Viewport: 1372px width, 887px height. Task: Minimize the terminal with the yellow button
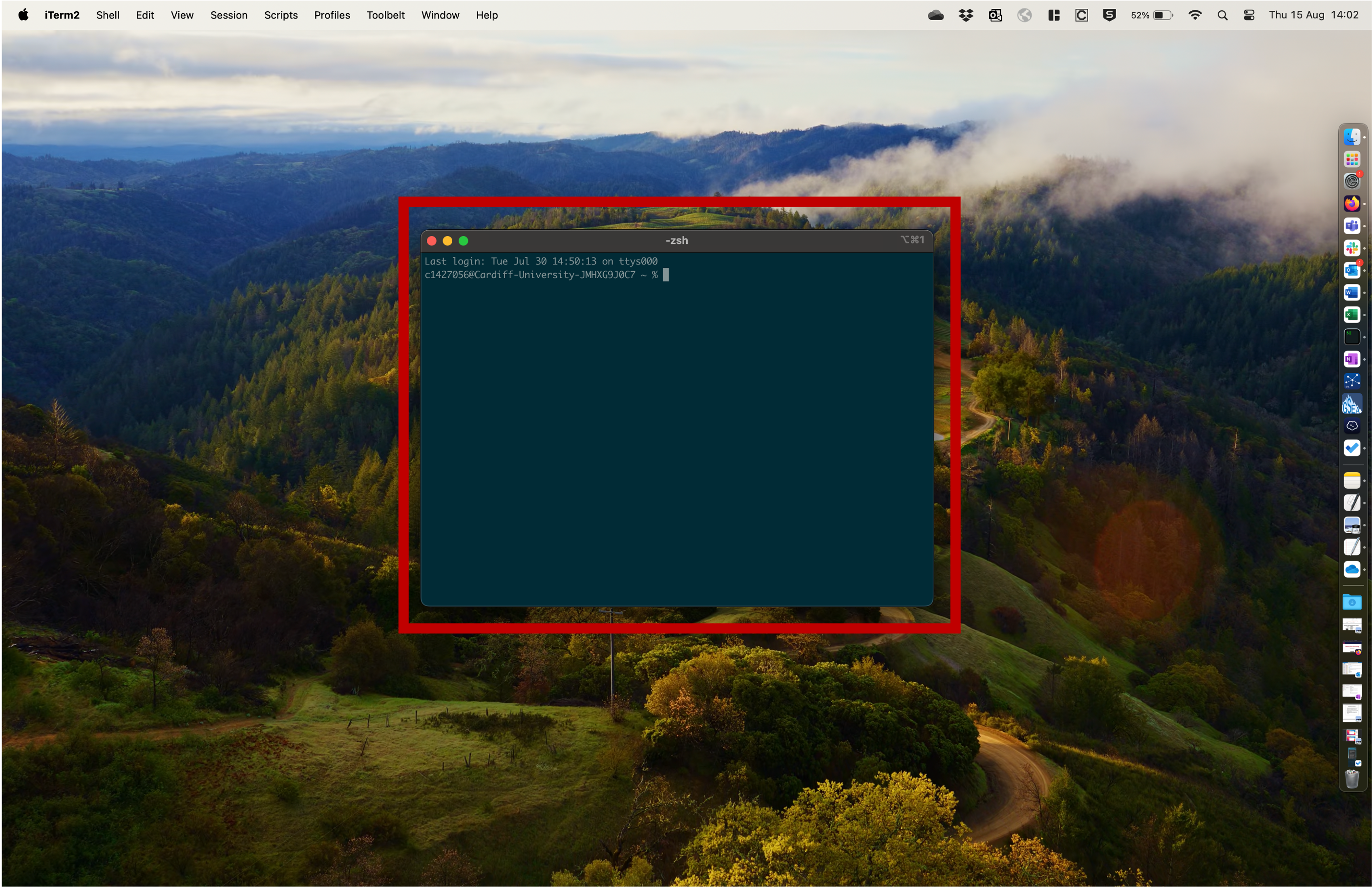pos(447,241)
